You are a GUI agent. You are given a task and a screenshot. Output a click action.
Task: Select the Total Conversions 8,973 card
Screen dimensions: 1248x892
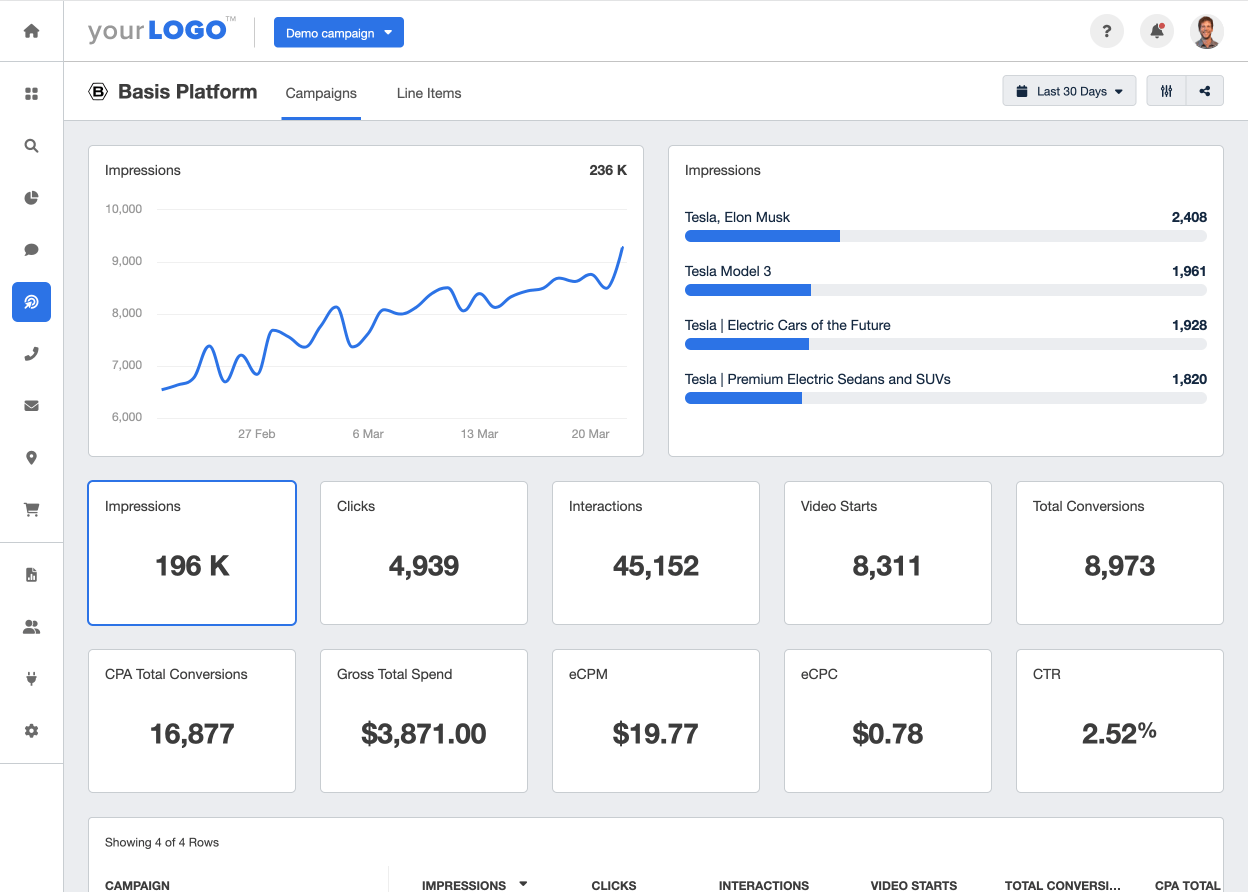[1120, 553]
